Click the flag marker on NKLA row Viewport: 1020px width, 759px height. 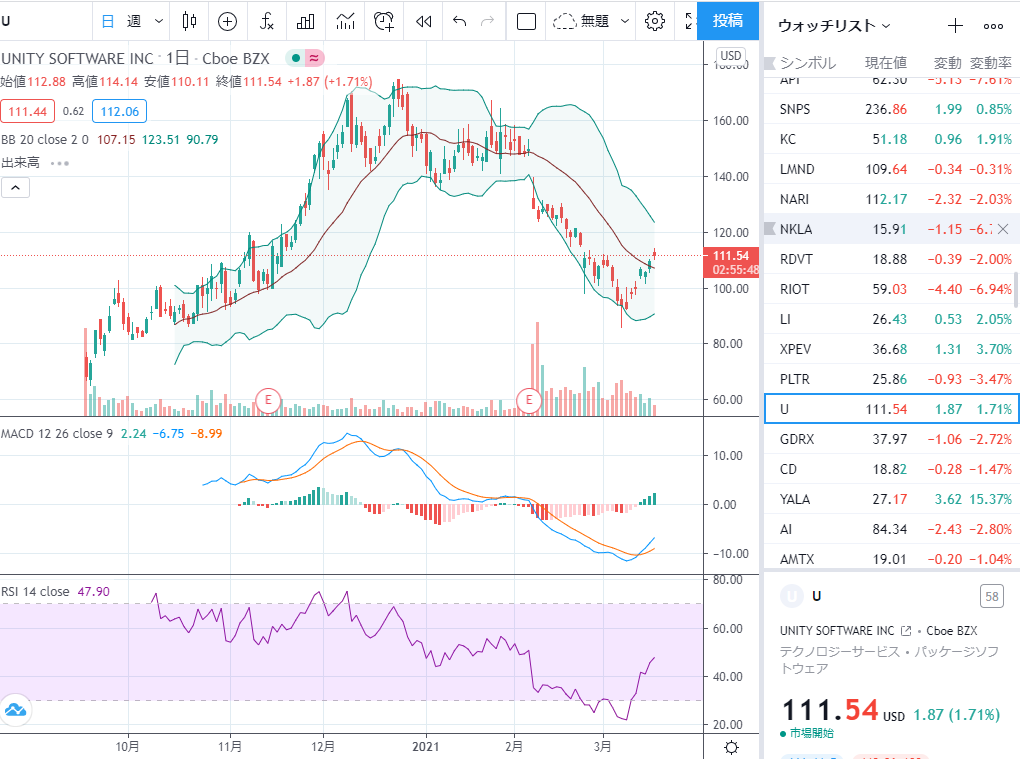(x=770, y=229)
